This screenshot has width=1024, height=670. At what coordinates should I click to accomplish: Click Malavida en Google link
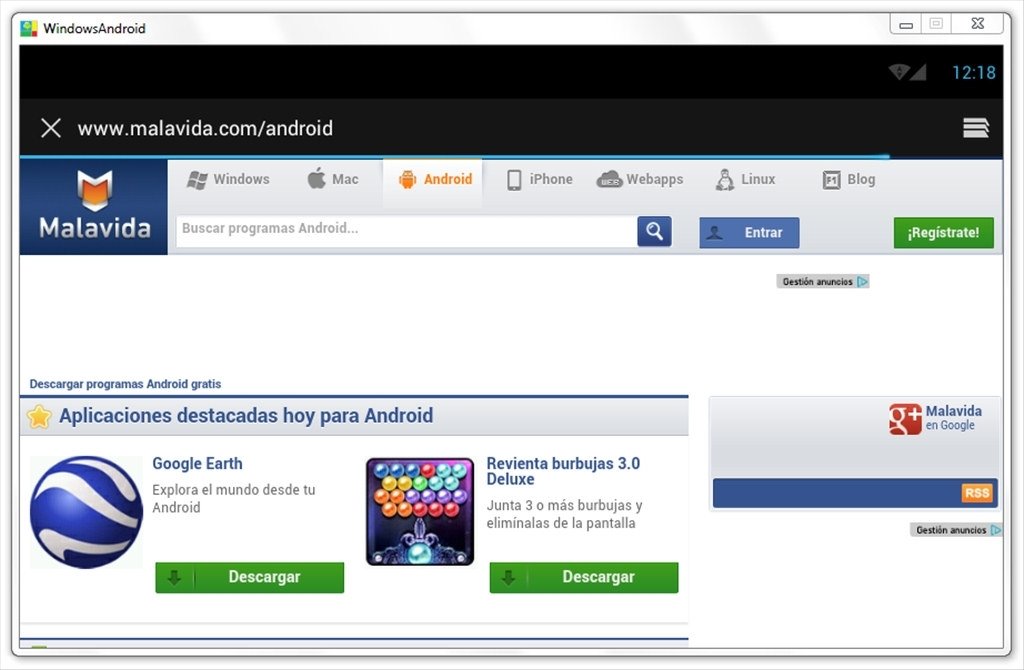(x=953, y=418)
